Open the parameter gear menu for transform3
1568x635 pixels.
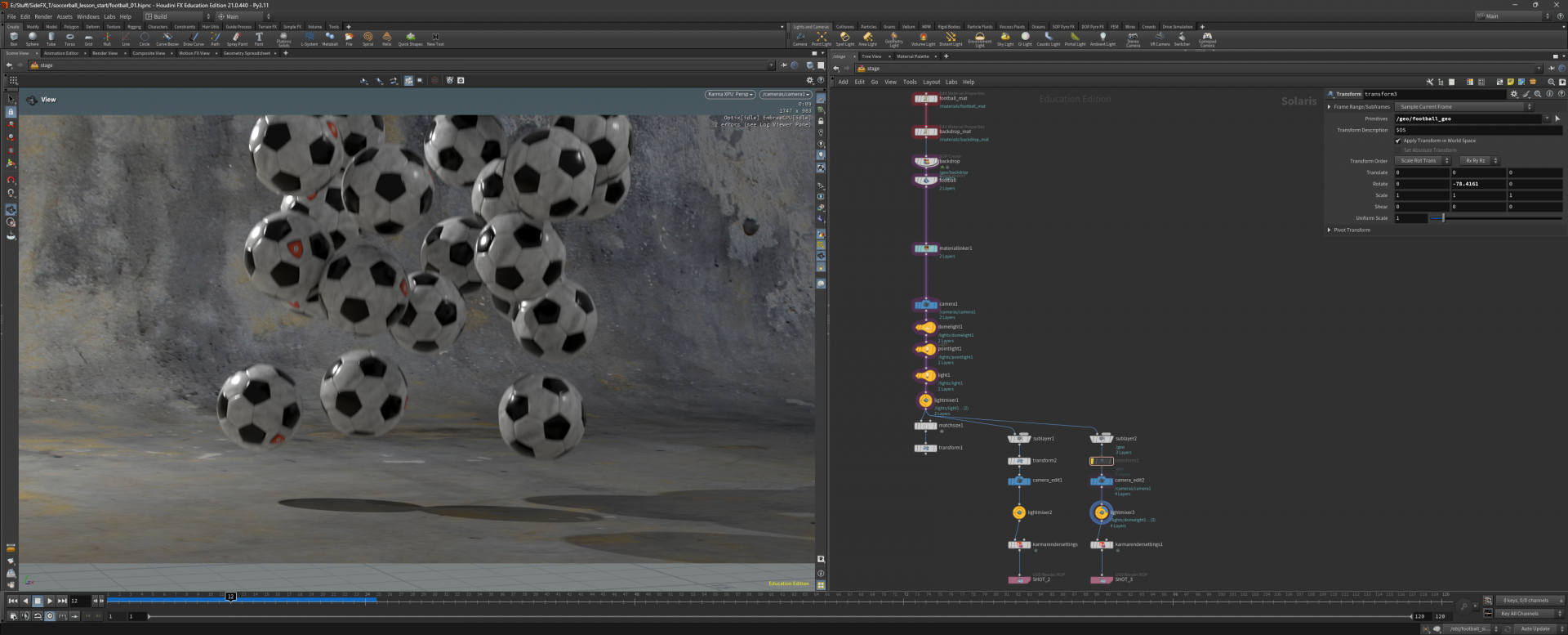[x=1513, y=94]
